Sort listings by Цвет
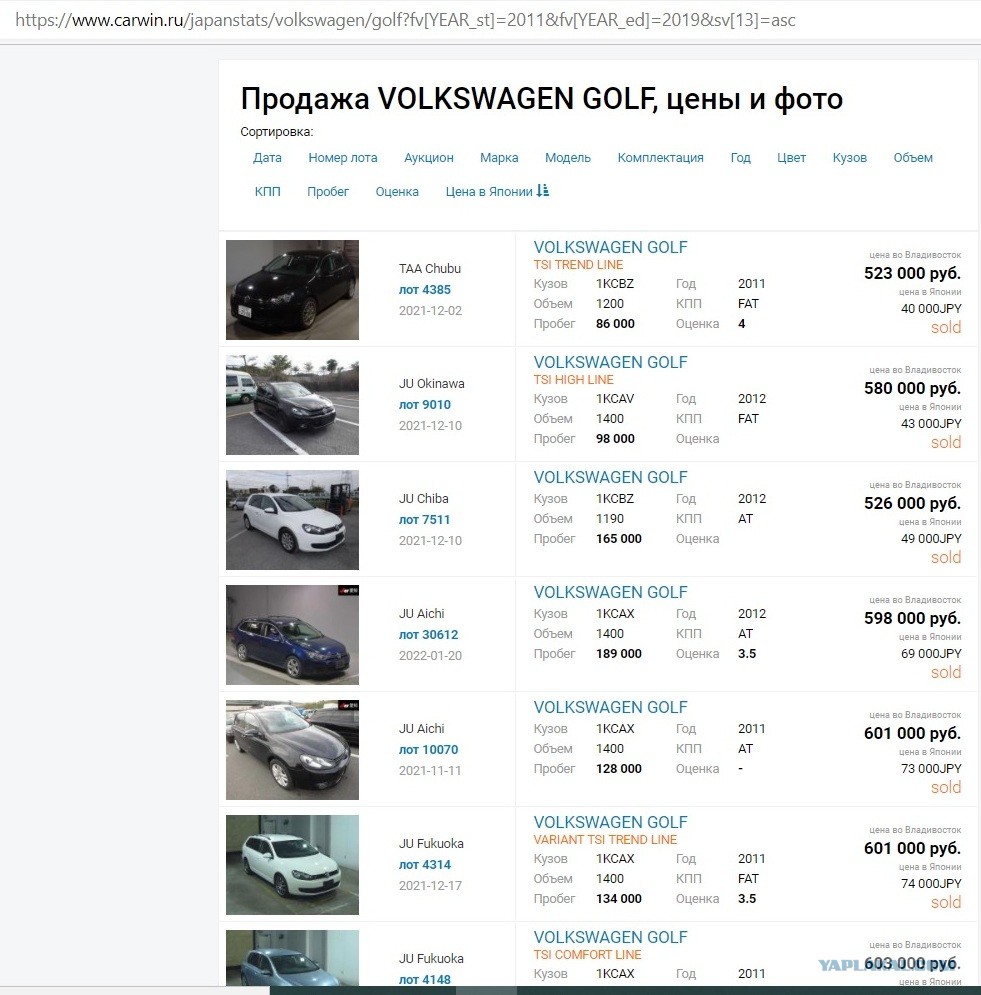The height and width of the screenshot is (995, 981). pyautogui.click(x=791, y=157)
